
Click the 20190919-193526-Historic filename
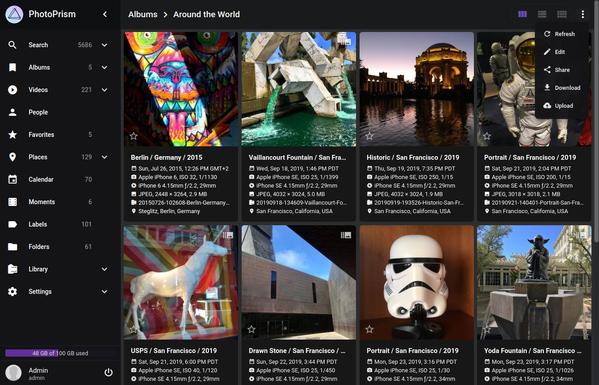(419, 203)
